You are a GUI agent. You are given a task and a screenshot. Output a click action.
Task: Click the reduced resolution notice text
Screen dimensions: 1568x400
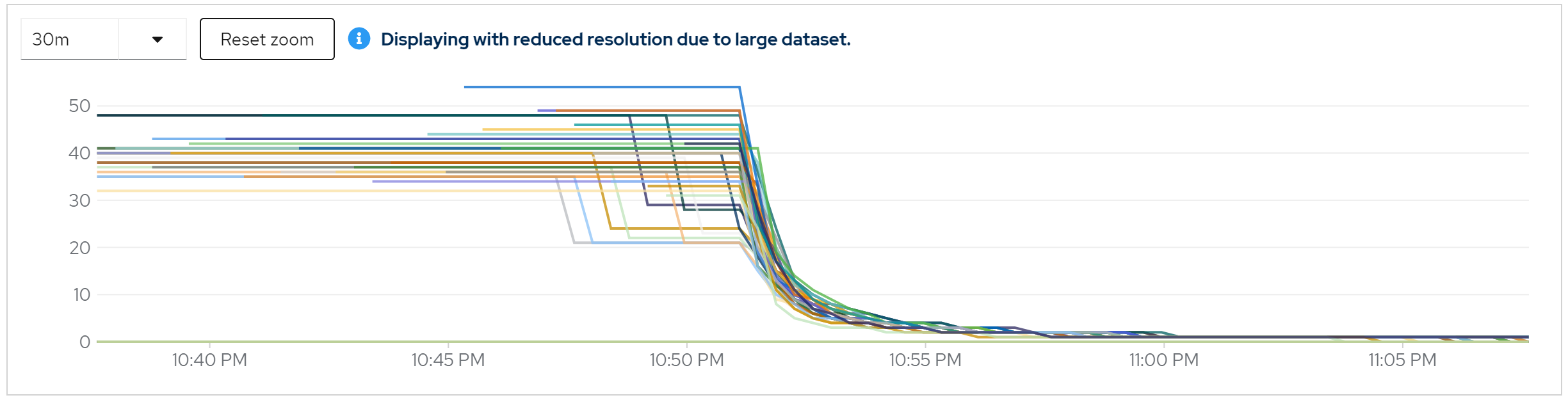615,40
